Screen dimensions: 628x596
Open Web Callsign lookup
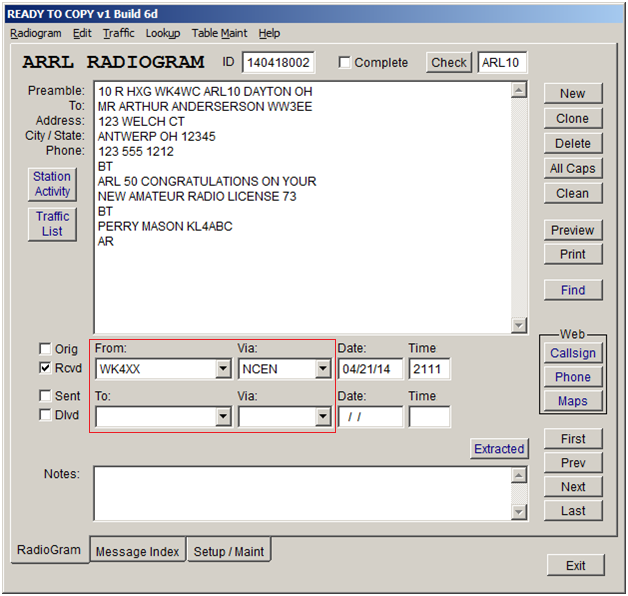tap(573, 353)
